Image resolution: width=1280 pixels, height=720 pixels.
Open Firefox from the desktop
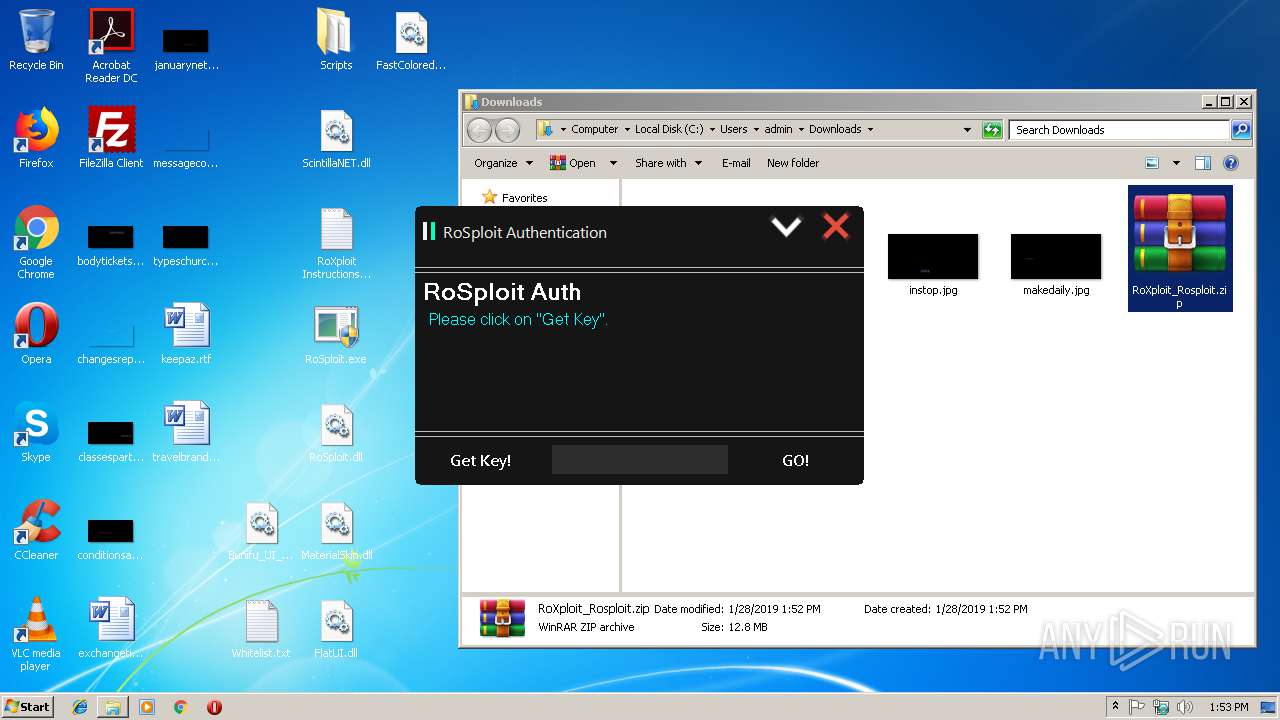(36, 138)
